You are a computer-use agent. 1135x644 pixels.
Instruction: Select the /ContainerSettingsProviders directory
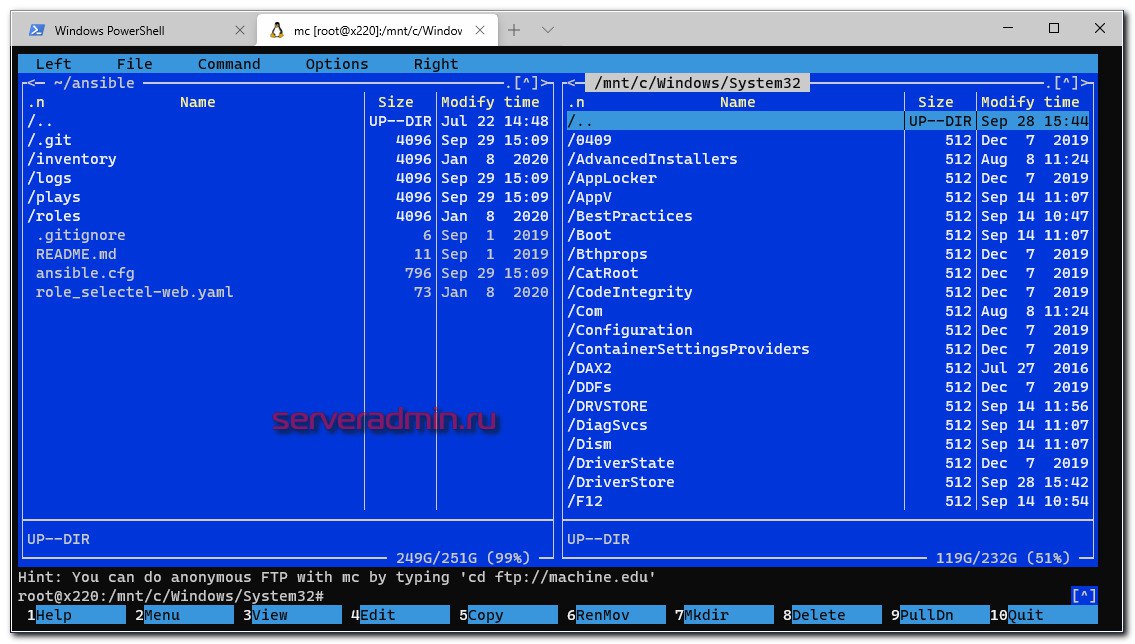pos(828,349)
